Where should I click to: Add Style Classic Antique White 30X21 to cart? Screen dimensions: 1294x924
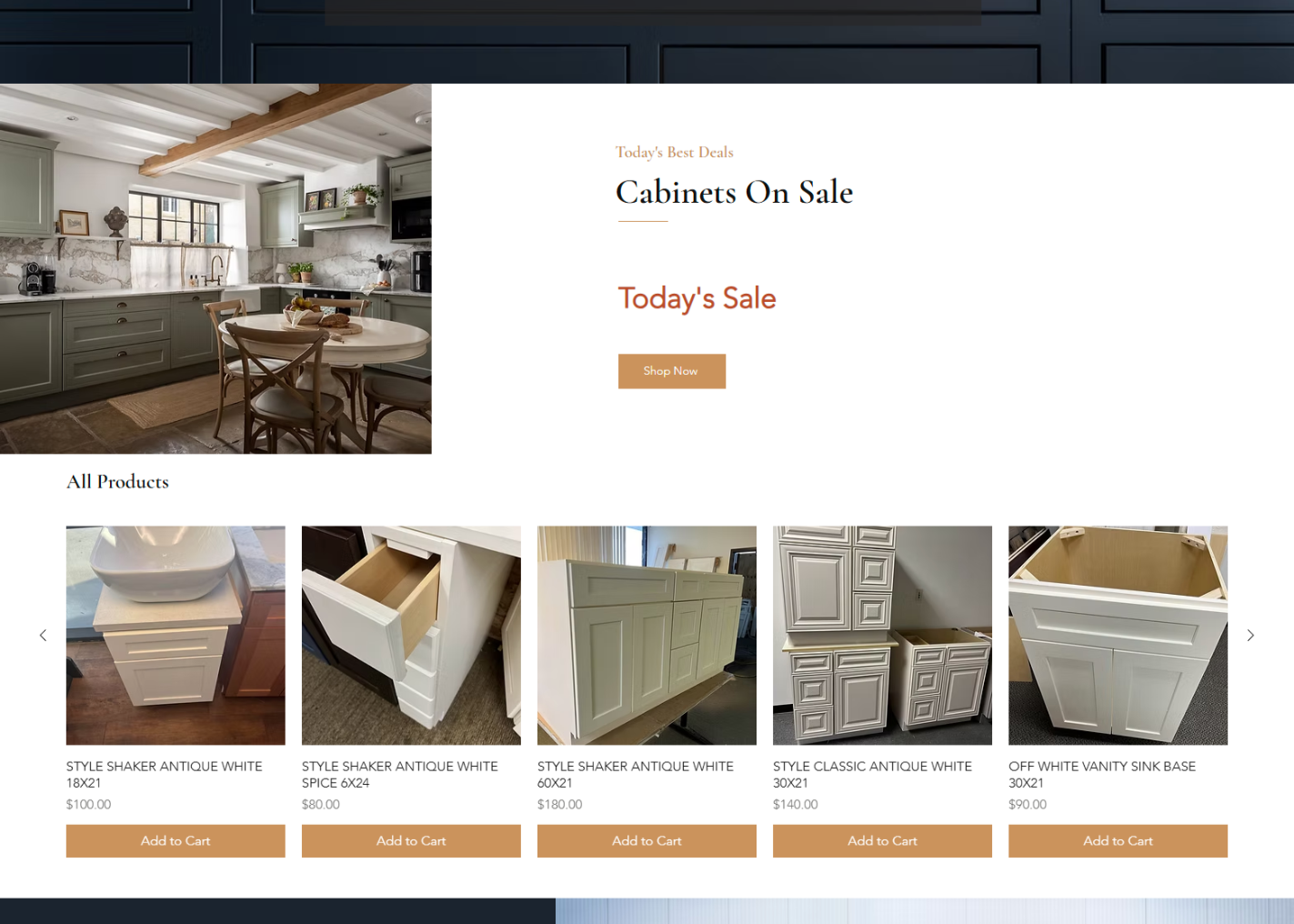point(882,841)
